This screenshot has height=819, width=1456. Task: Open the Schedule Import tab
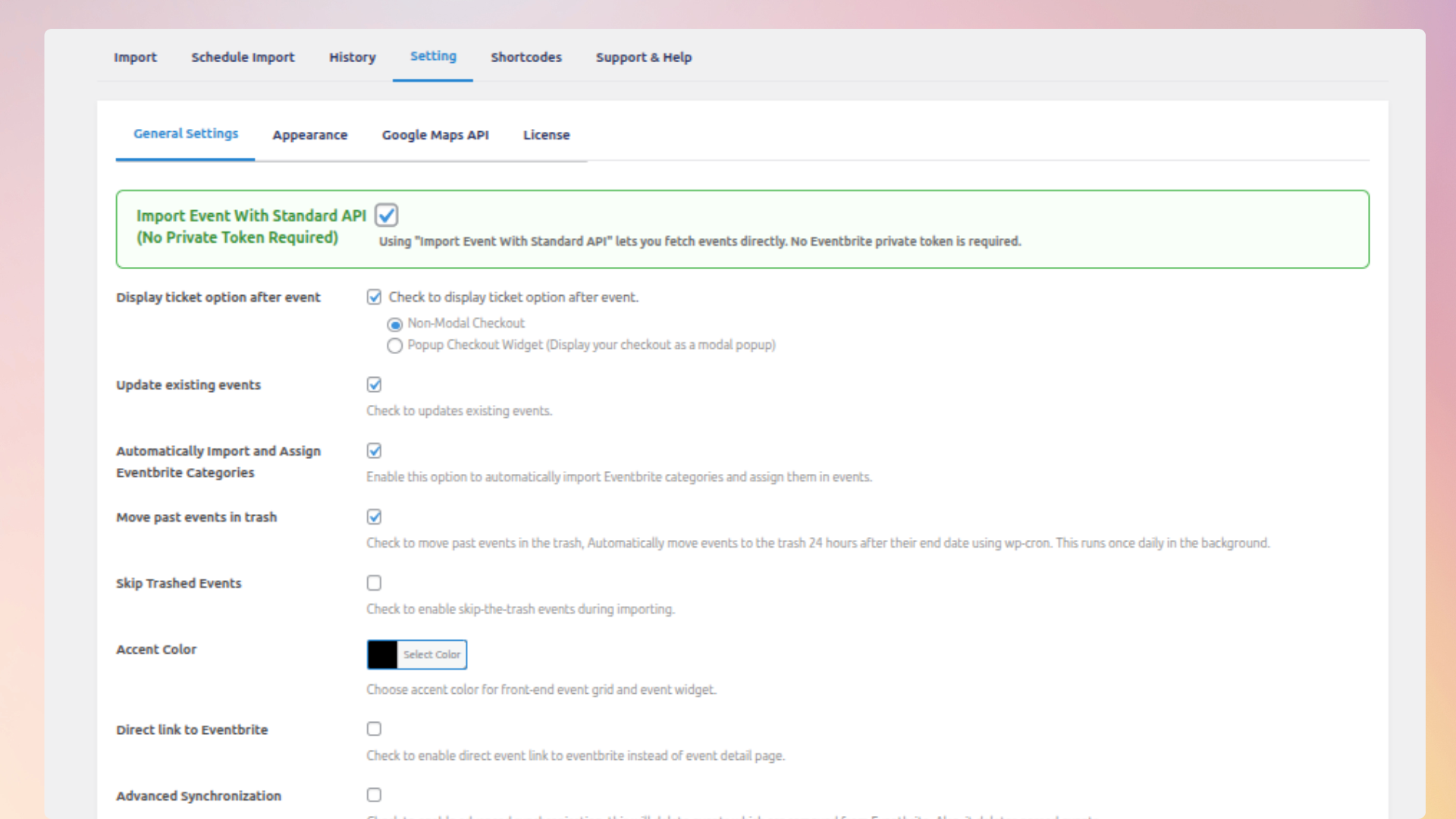pyautogui.click(x=243, y=57)
